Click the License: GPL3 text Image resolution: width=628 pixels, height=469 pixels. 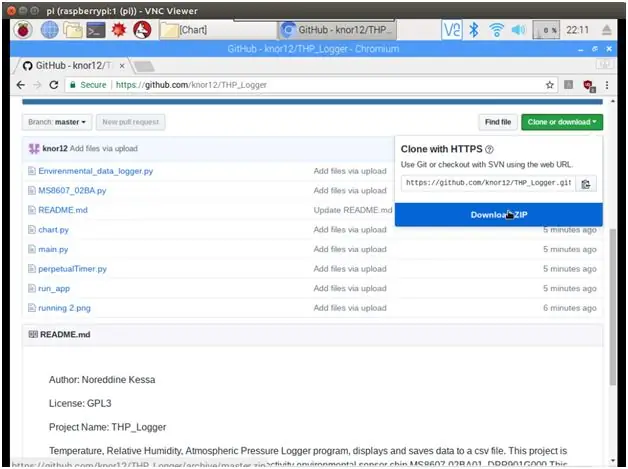click(x=80, y=403)
